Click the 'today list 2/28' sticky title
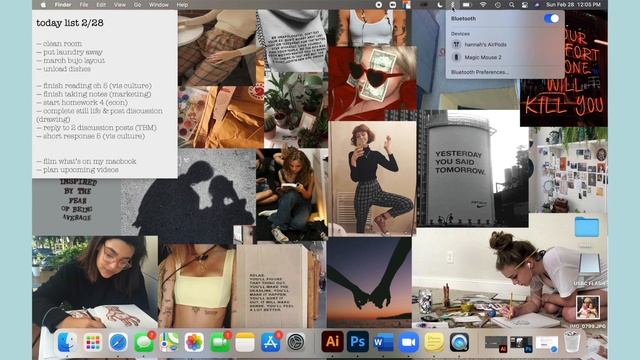The image size is (640, 360). pyautogui.click(x=70, y=23)
